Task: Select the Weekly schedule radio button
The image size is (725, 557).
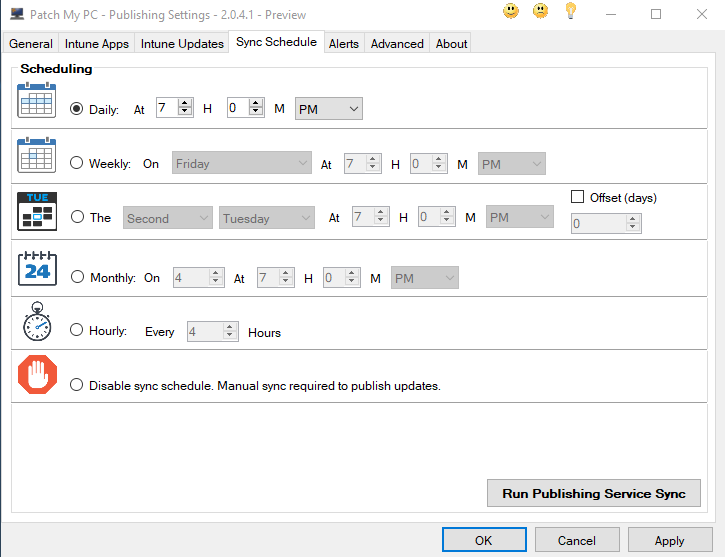Action: click(x=76, y=163)
